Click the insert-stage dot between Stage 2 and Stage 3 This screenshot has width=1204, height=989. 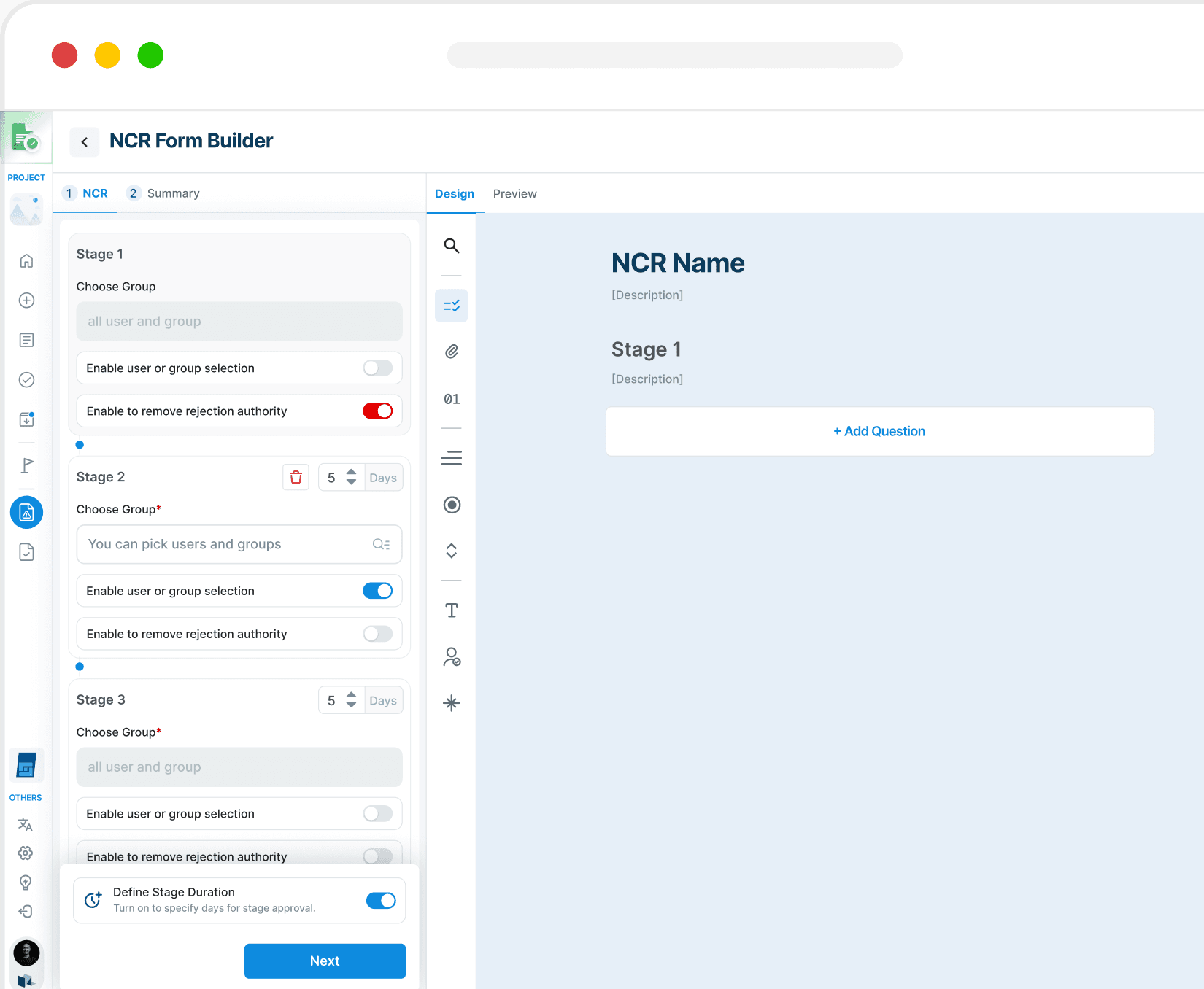click(80, 667)
